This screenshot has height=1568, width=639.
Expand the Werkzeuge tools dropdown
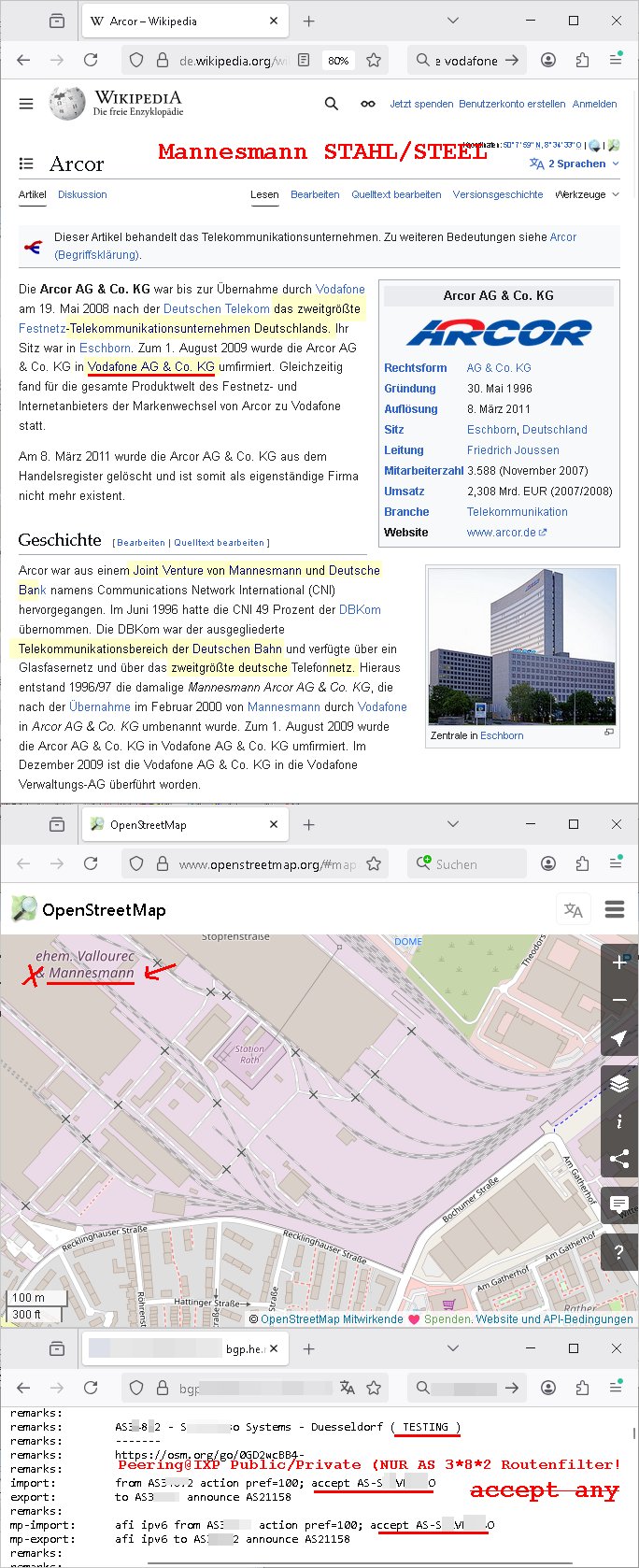[587, 194]
